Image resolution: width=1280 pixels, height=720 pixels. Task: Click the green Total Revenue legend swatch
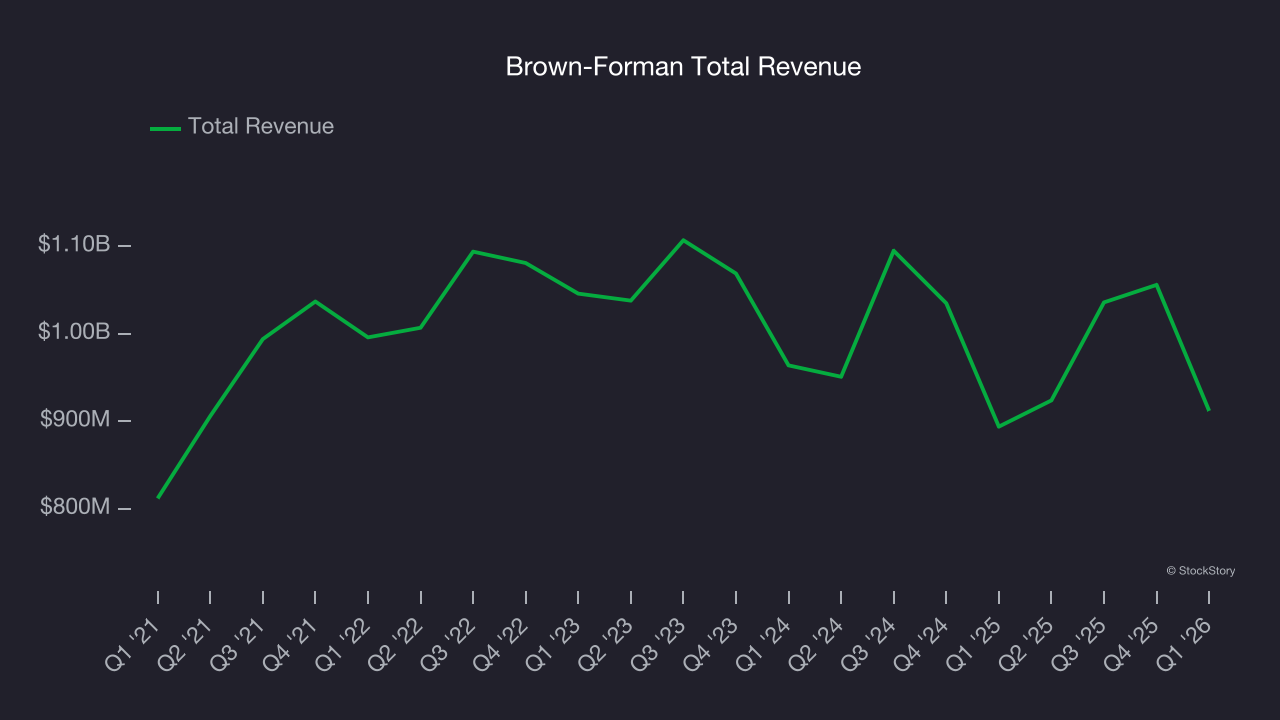click(x=165, y=128)
